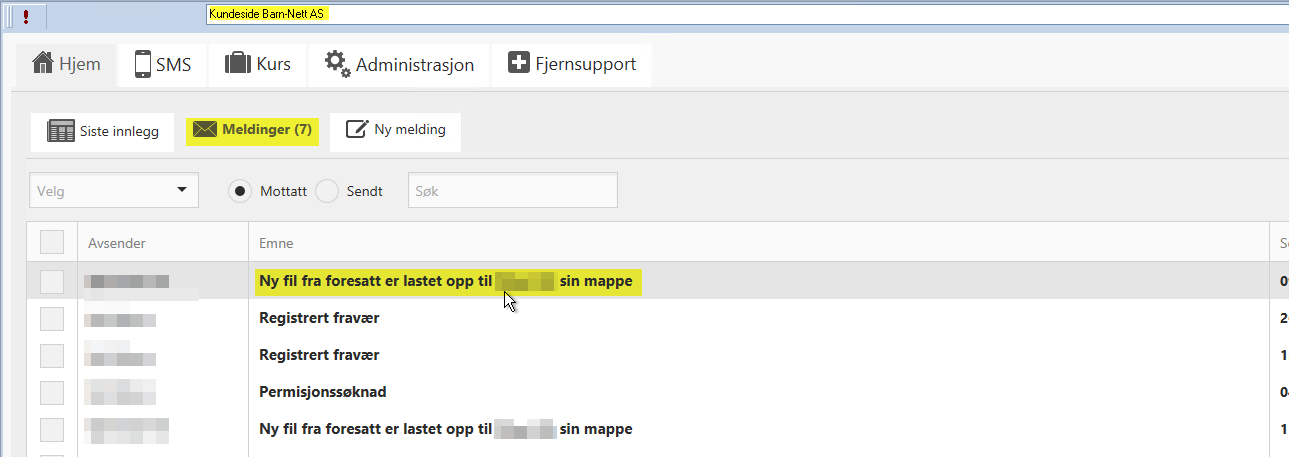This screenshot has width=1289, height=457.
Task: Go to the Administrasjon tab
Action: pyautogui.click(x=399, y=64)
